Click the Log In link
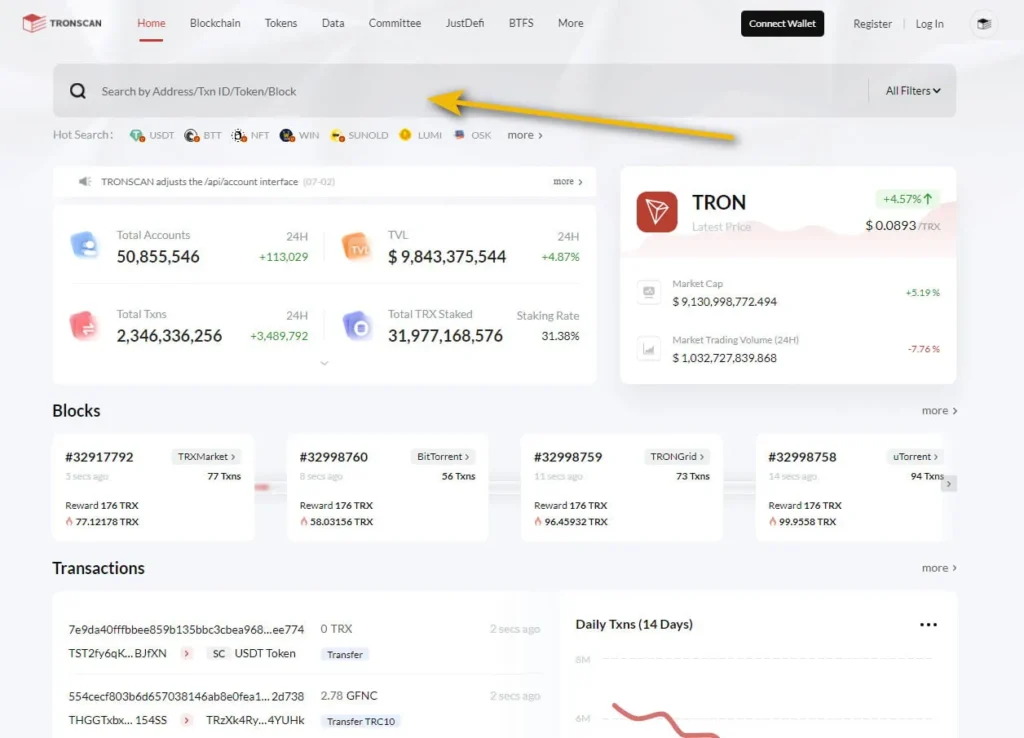The image size is (1024, 738). (929, 24)
